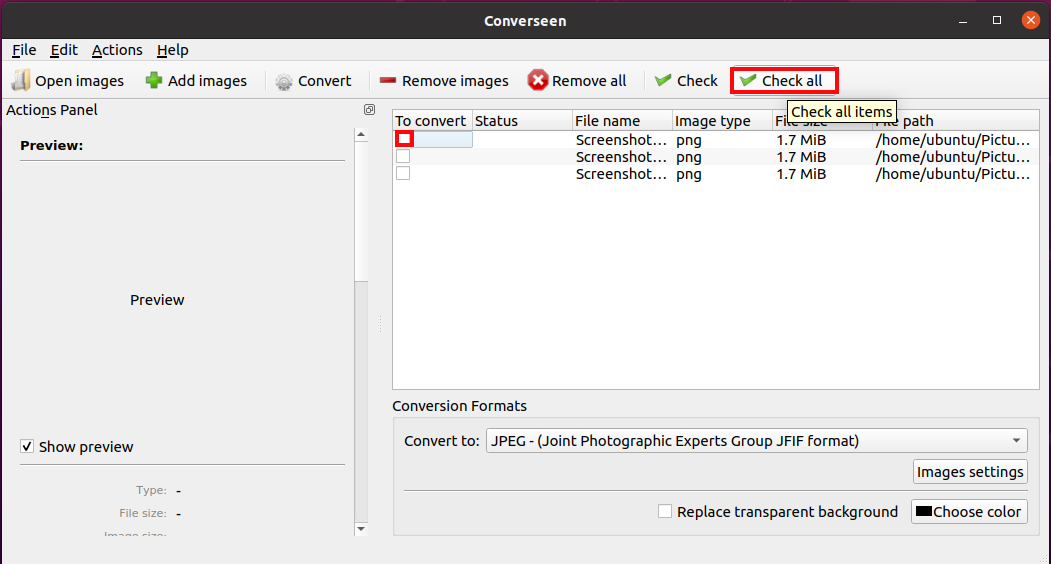The height and width of the screenshot is (564, 1051).
Task: Sort by the Image type column header
Action: (722, 121)
